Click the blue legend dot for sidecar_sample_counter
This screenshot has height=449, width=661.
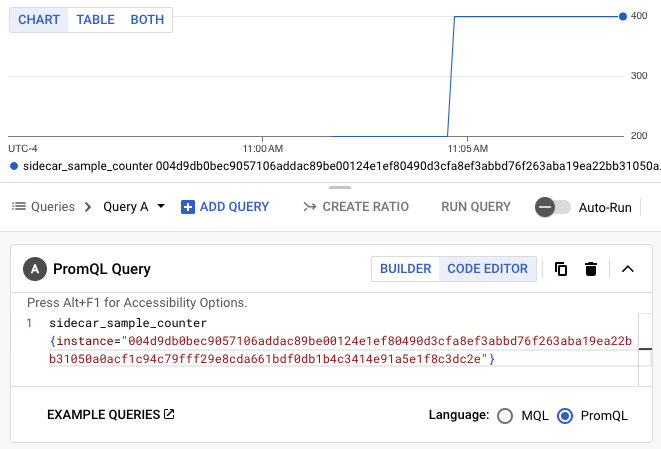13,166
